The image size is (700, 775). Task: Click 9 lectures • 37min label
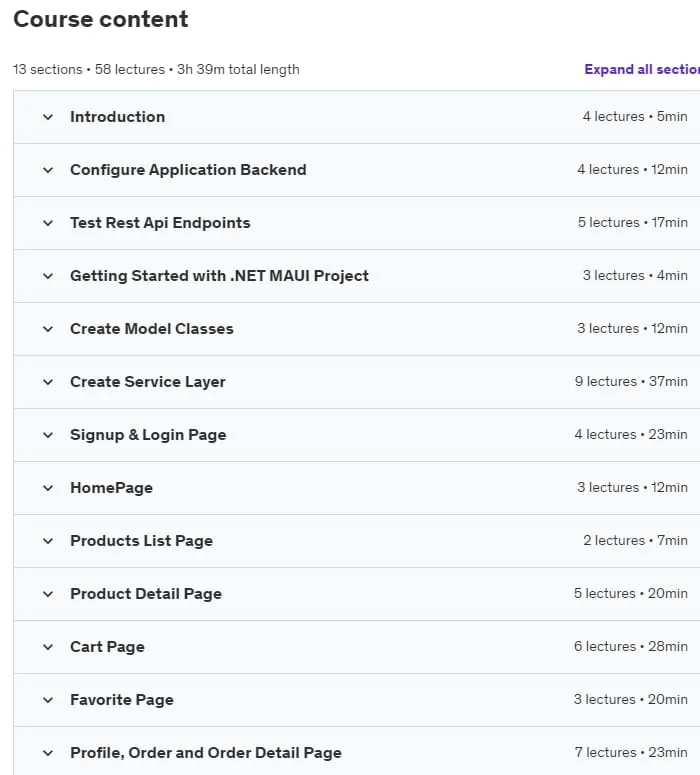click(x=631, y=382)
